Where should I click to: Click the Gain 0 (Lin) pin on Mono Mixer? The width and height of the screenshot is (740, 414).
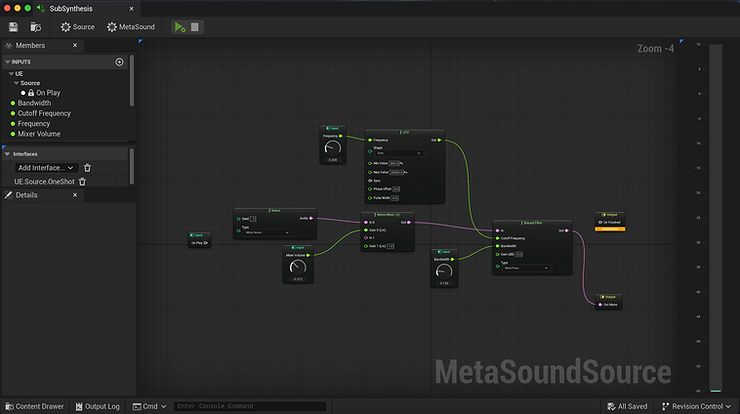(x=366, y=230)
